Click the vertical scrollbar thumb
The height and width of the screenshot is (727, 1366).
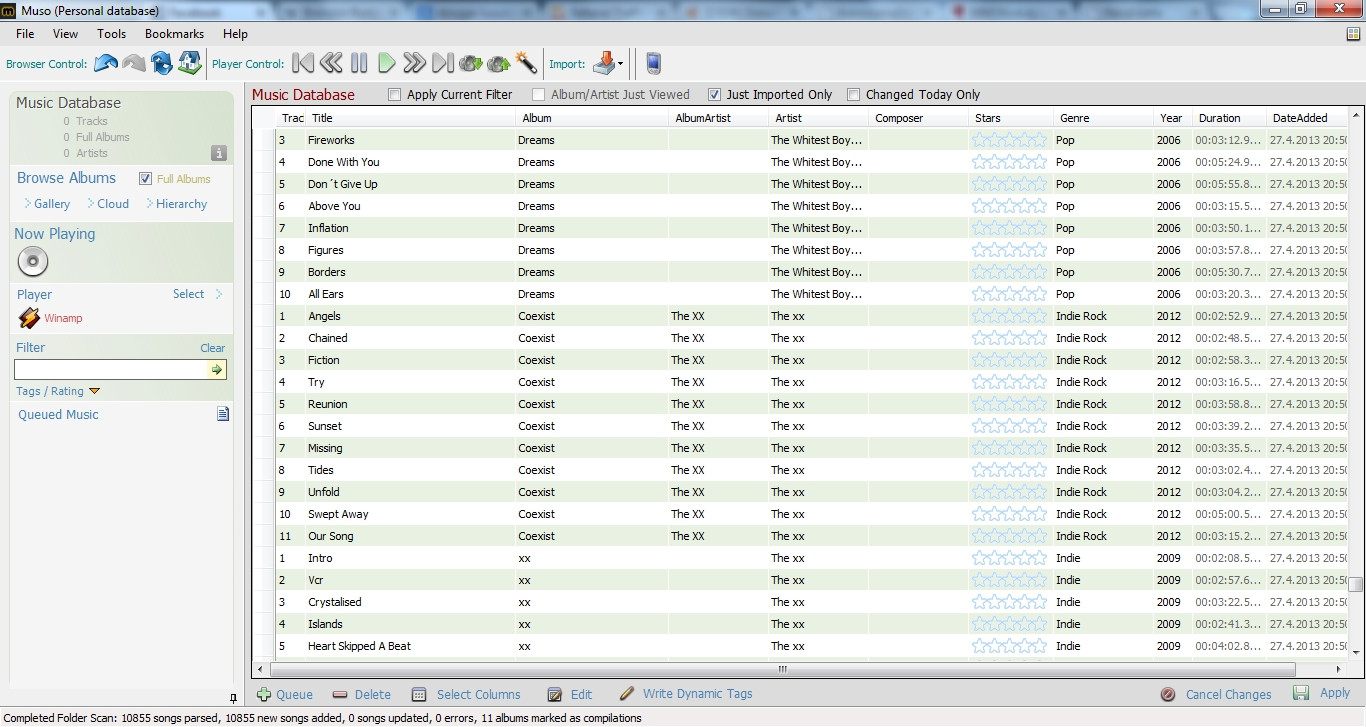1355,585
